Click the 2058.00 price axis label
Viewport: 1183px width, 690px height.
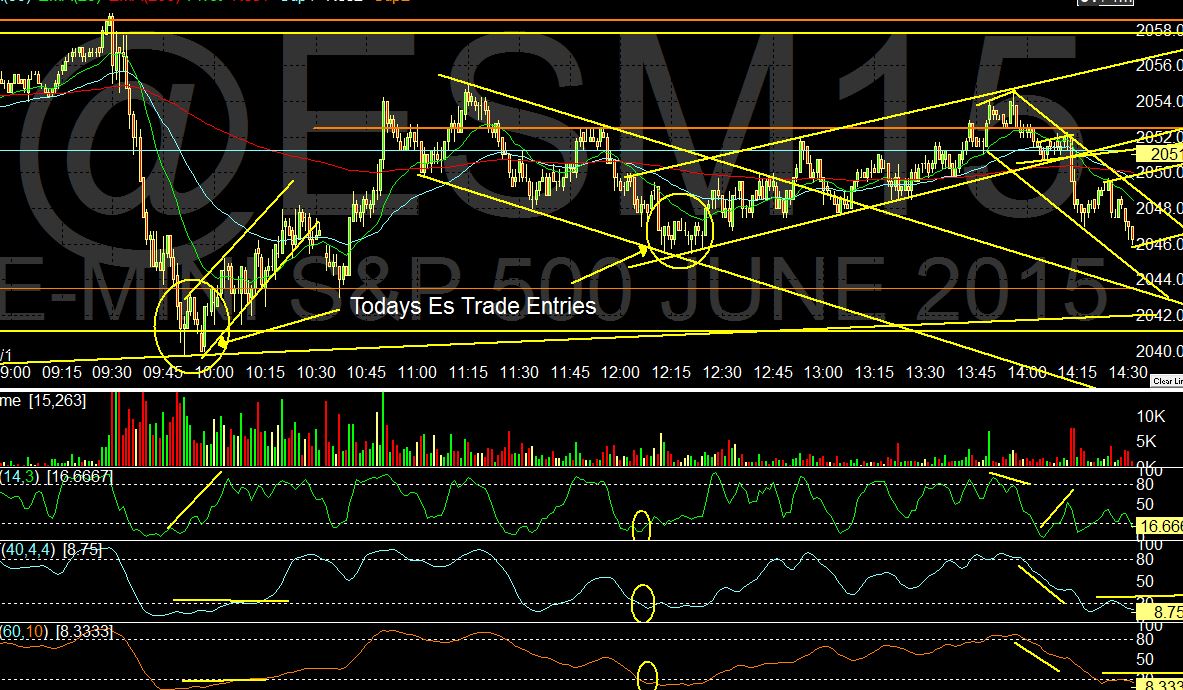[1159, 30]
